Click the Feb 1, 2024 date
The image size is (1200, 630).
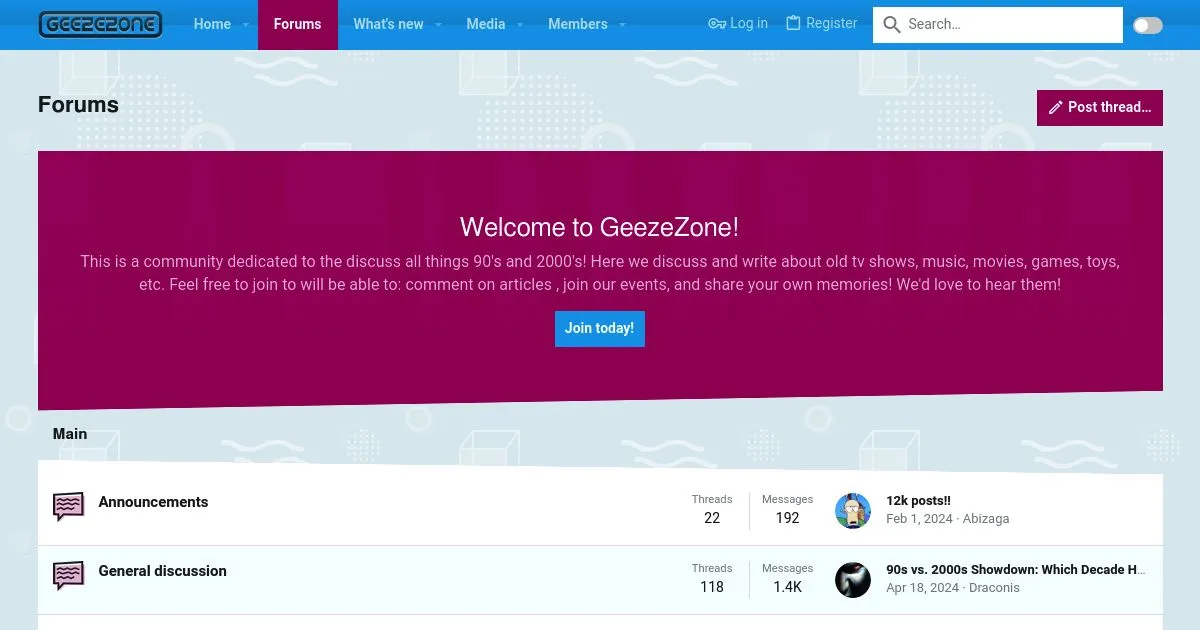pos(920,519)
